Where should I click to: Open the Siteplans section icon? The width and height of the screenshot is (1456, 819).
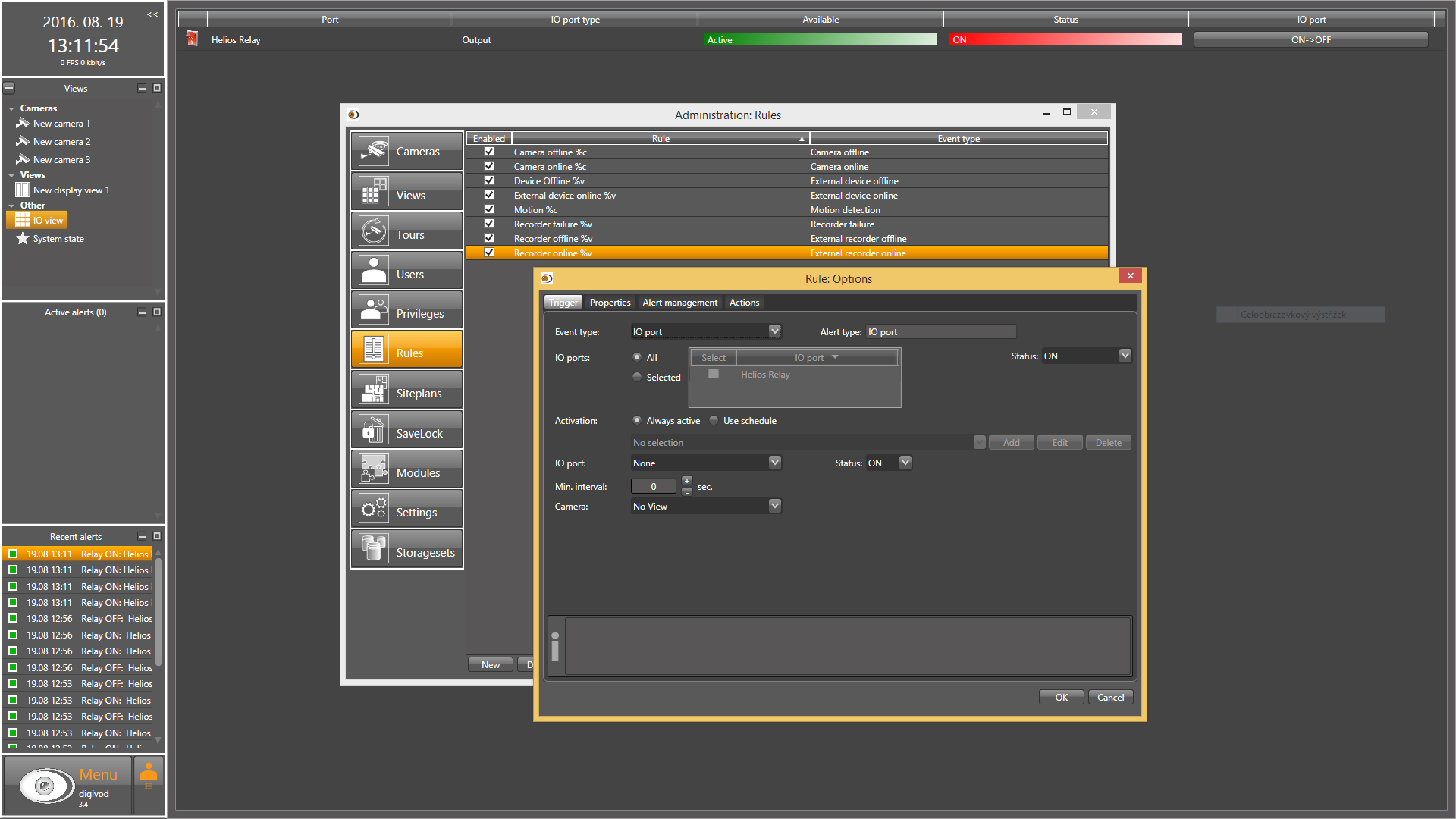coord(374,390)
